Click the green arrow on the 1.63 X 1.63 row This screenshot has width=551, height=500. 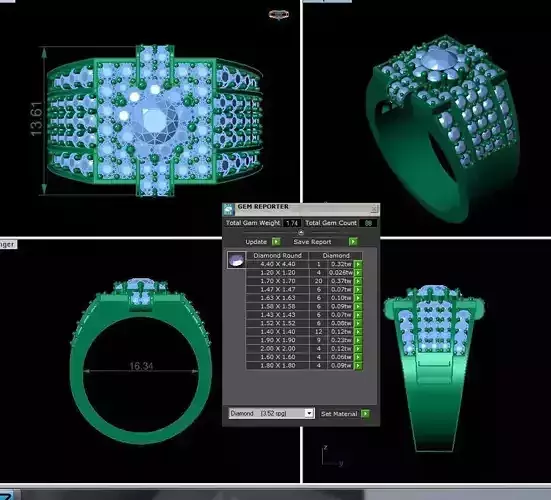(x=358, y=298)
